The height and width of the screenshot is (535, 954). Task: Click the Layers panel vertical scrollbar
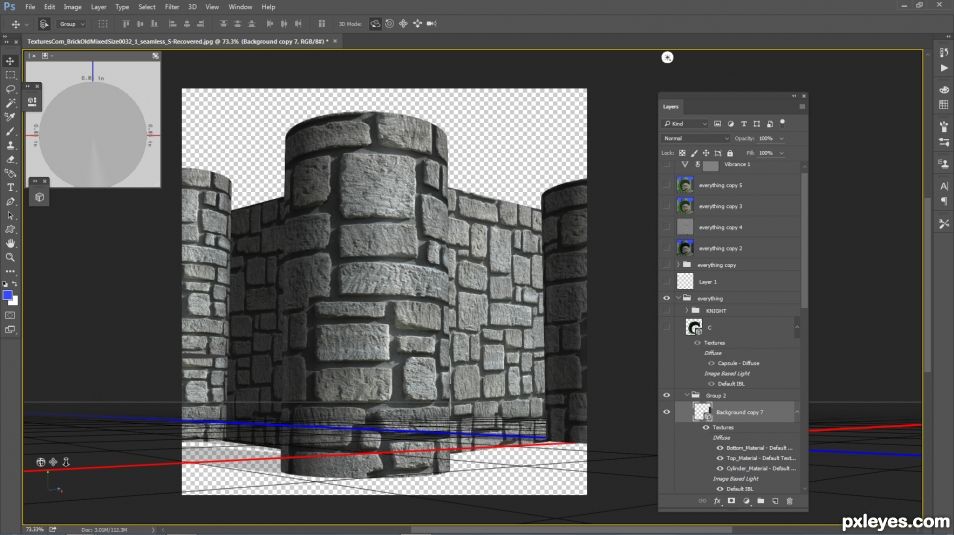click(804, 240)
